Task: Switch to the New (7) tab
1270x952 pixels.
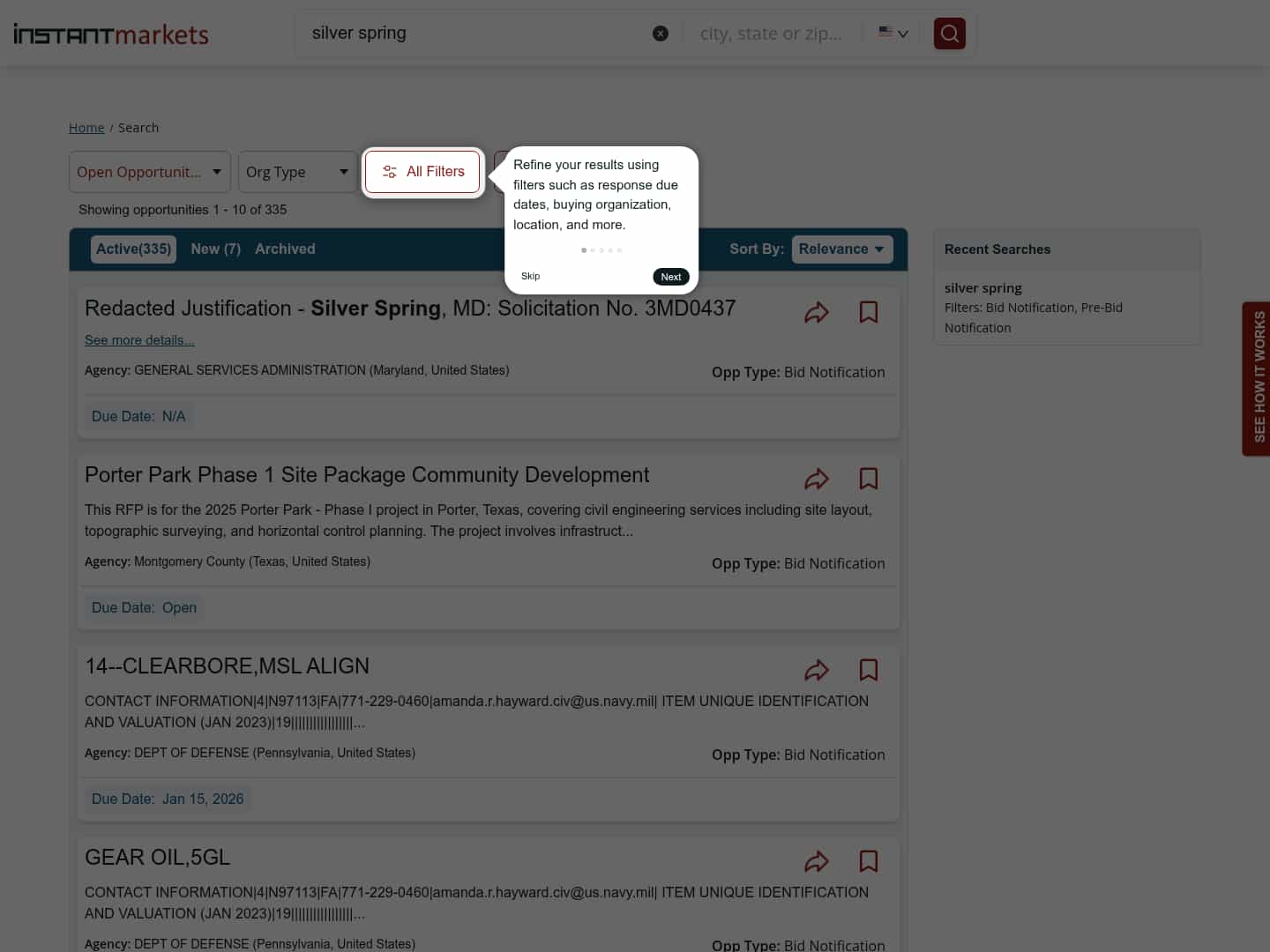Action: (x=215, y=249)
